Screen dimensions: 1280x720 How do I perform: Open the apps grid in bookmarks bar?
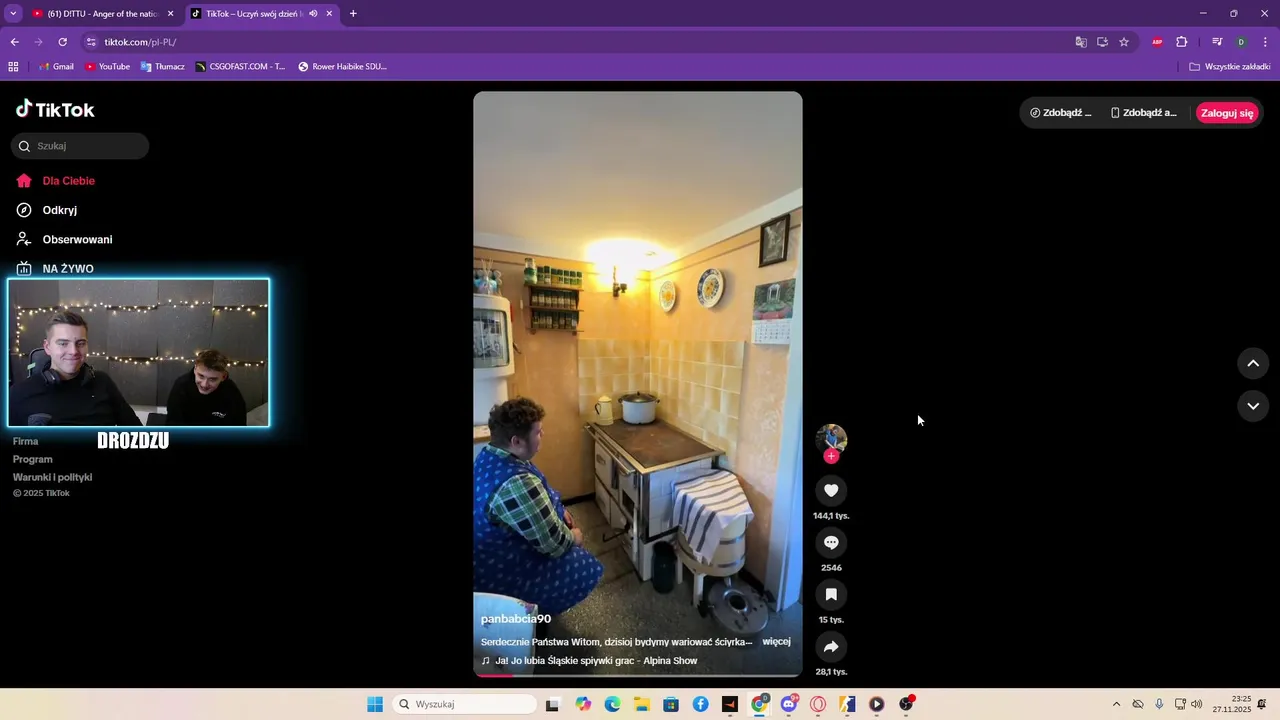coord(13,67)
